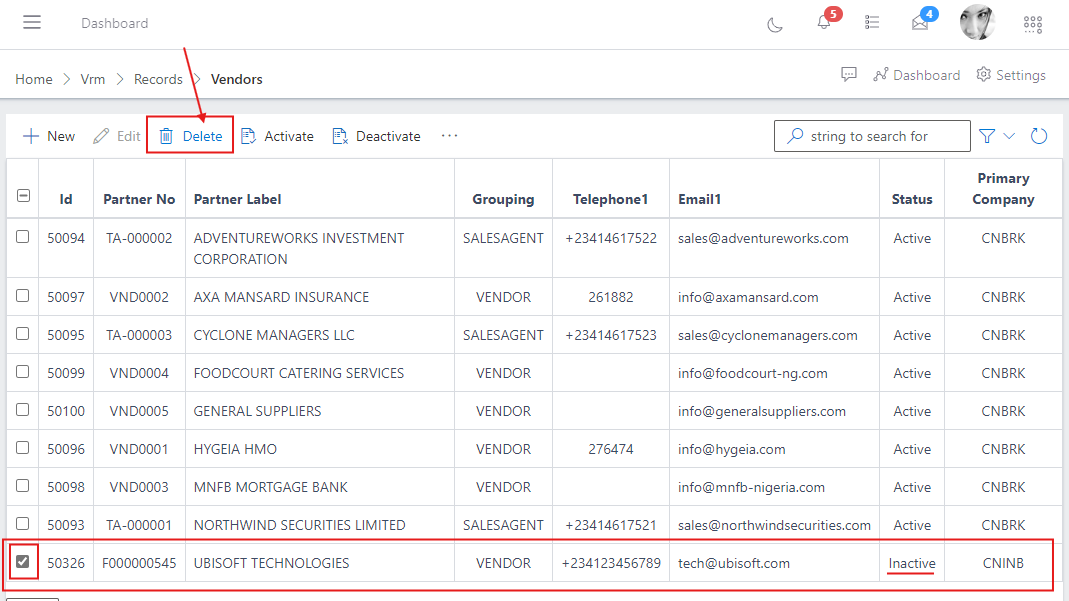Click the Delete toolbar button
The width and height of the screenshot is (1069, 601).
[189, 135]
